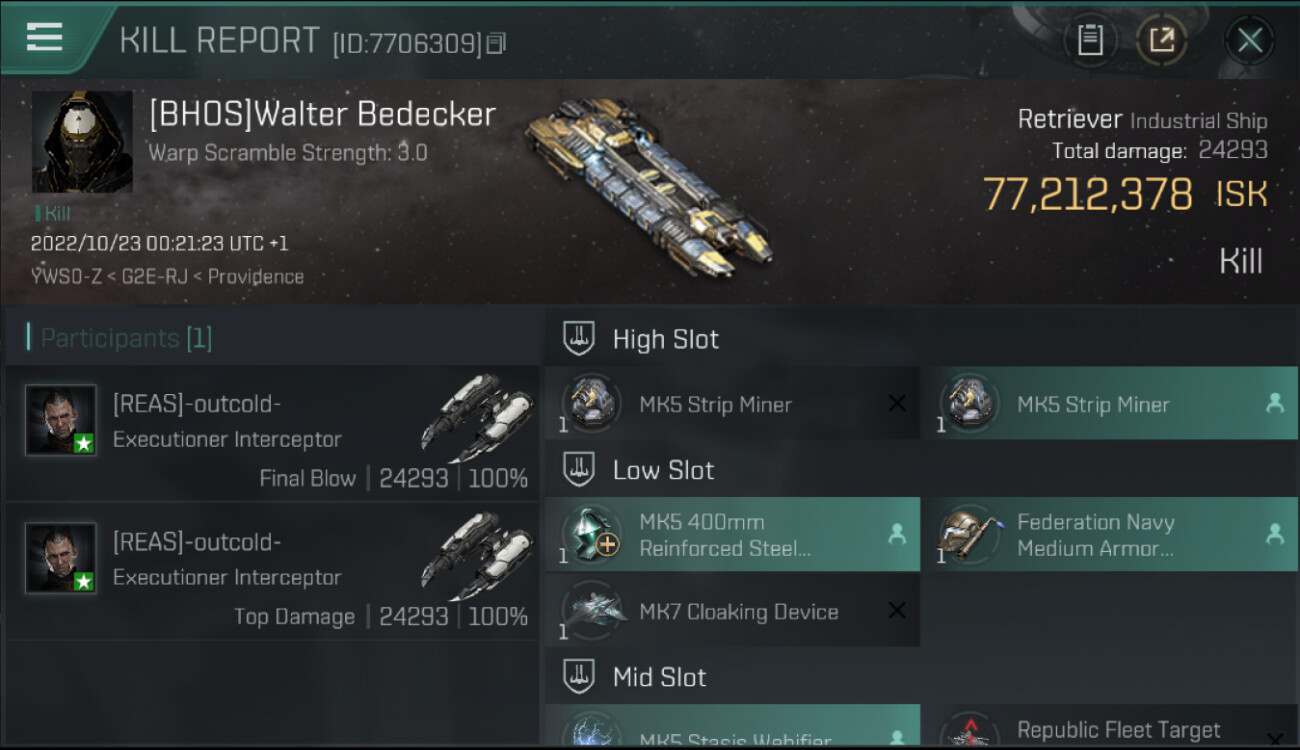The height and width of the screenshot is (750, 1300).
Task: Select the Top Damage outcold portrait
Action: coord(61,558)
